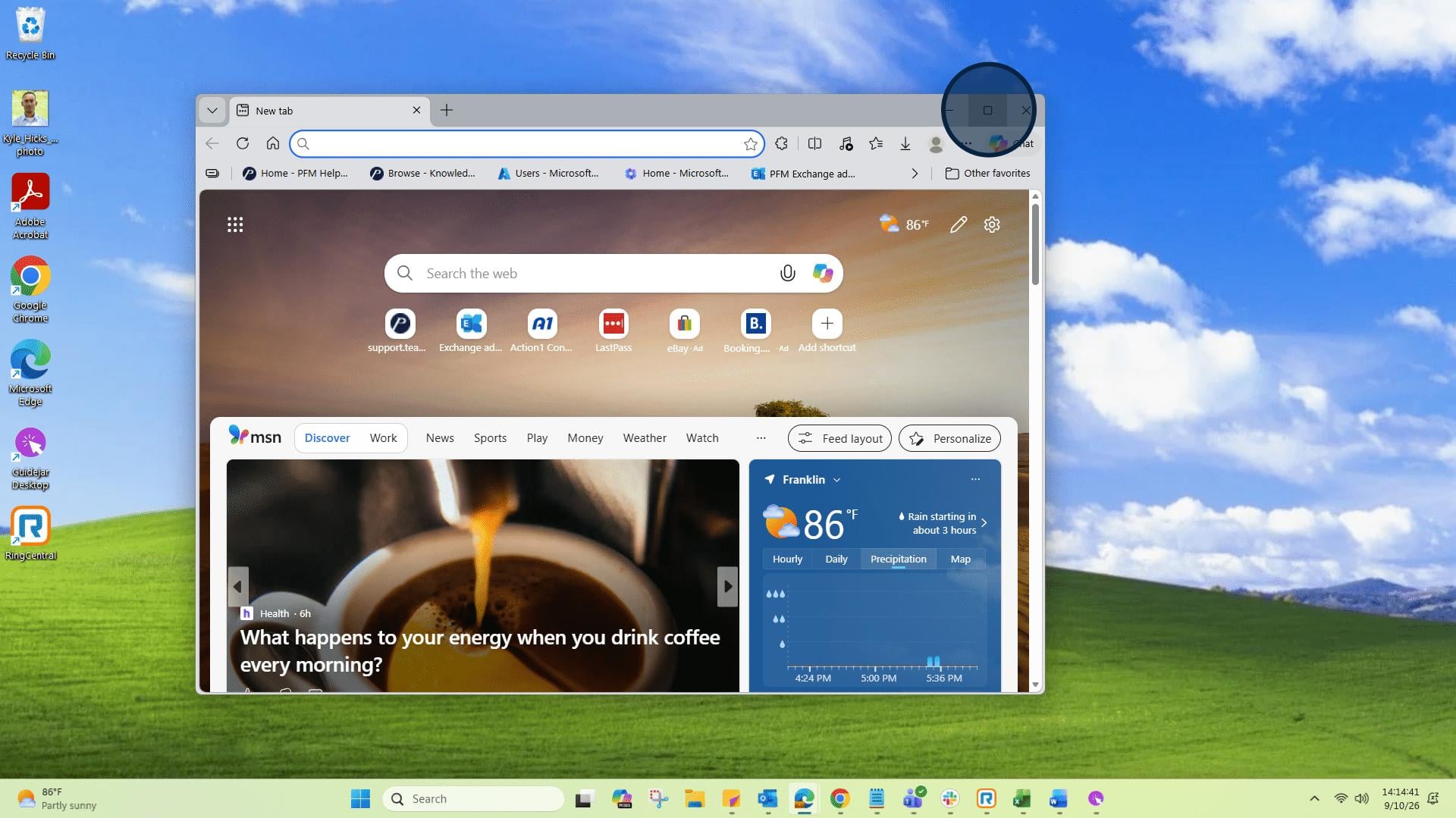Click the Add shortcut tile
Image resolution: width=1456 pixels, height=818 pixels.
(x=827, y=331)
